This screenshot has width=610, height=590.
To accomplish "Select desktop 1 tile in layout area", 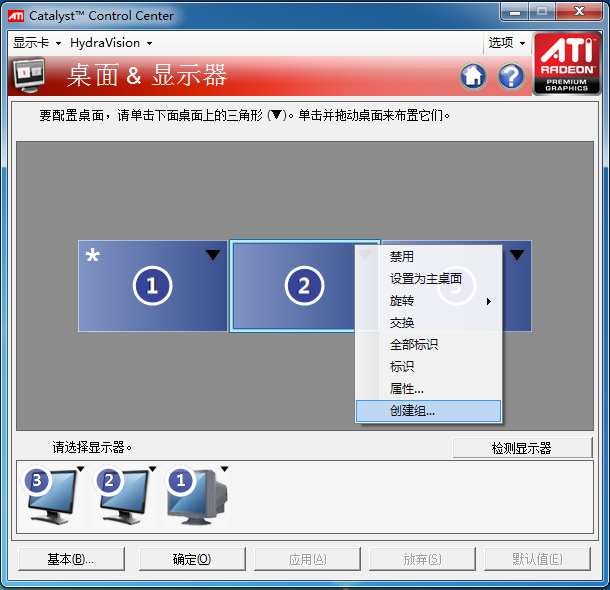I will (152, 286).
